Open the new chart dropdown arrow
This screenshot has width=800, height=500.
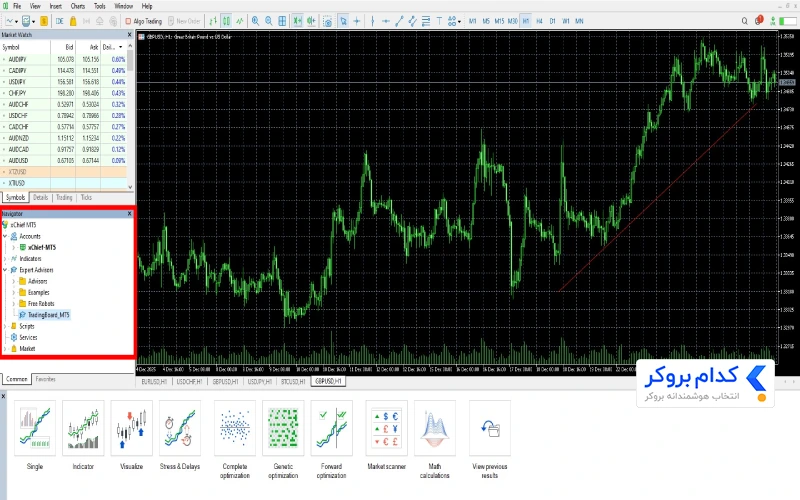(x=16, y=21)
